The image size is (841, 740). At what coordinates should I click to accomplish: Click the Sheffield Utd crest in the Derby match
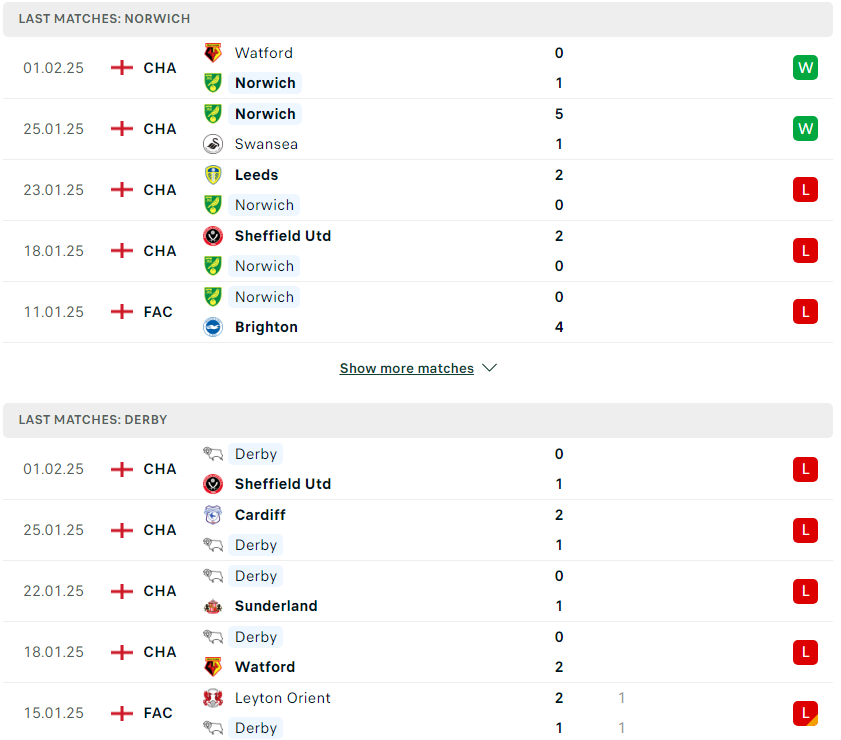(x=213, y=484)
